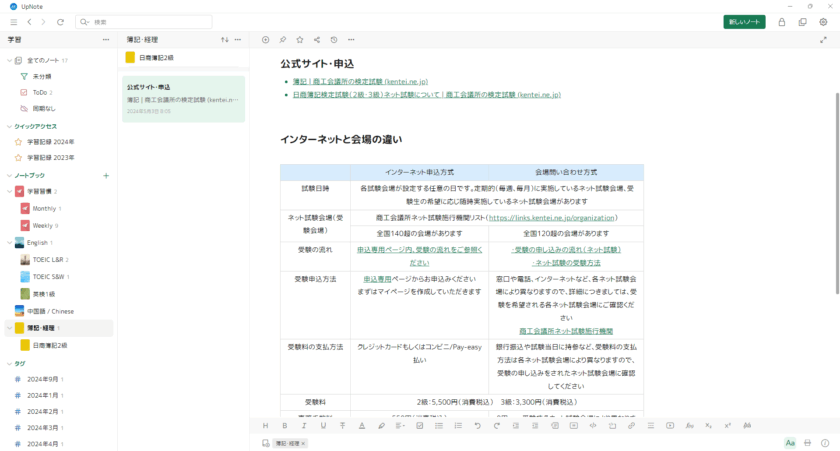
Task: Open the 簿記・経理 note list options menu
Action: pos(238,40)
